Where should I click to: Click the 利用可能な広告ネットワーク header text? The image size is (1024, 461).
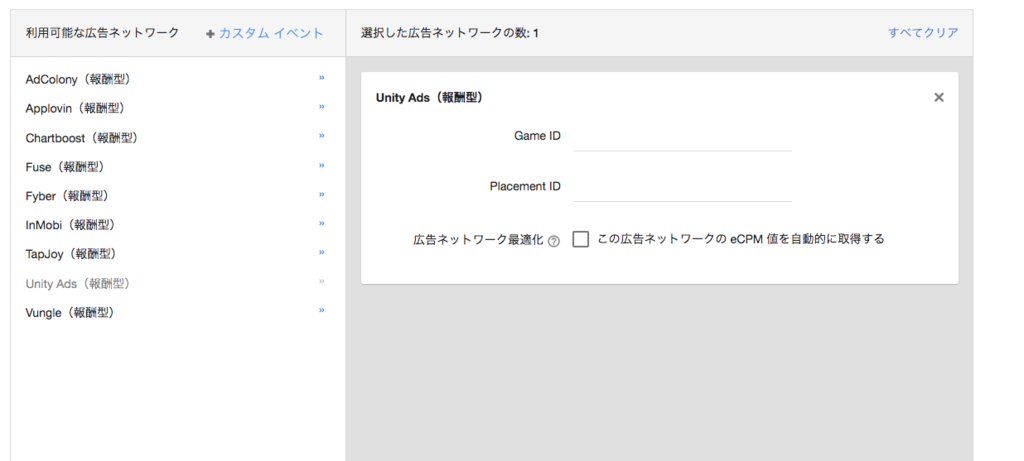coord(102,33)
